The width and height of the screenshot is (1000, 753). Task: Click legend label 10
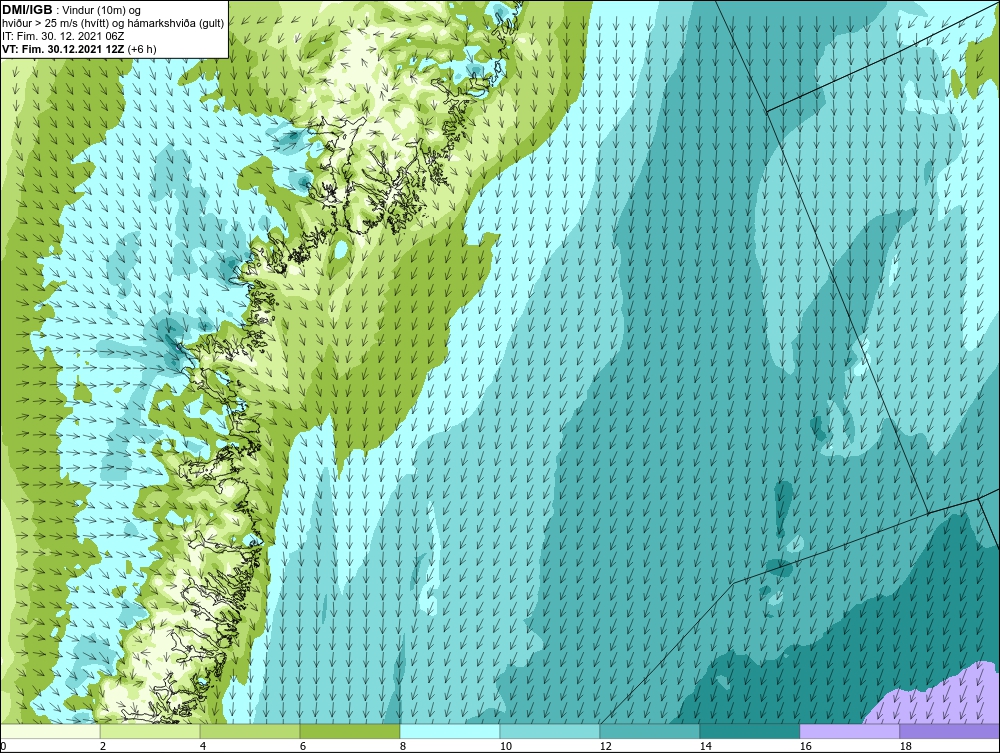[506, 746]
